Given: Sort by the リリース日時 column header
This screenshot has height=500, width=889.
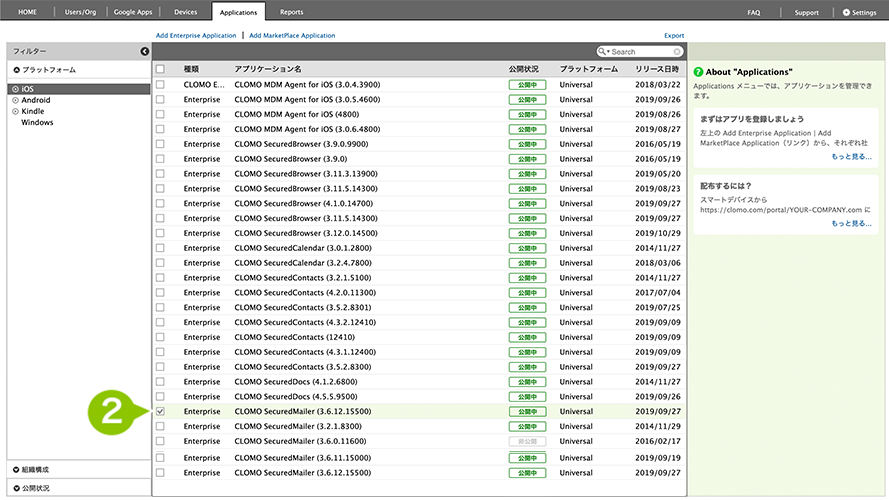Looking at the screenshot, I should [657, 69].
